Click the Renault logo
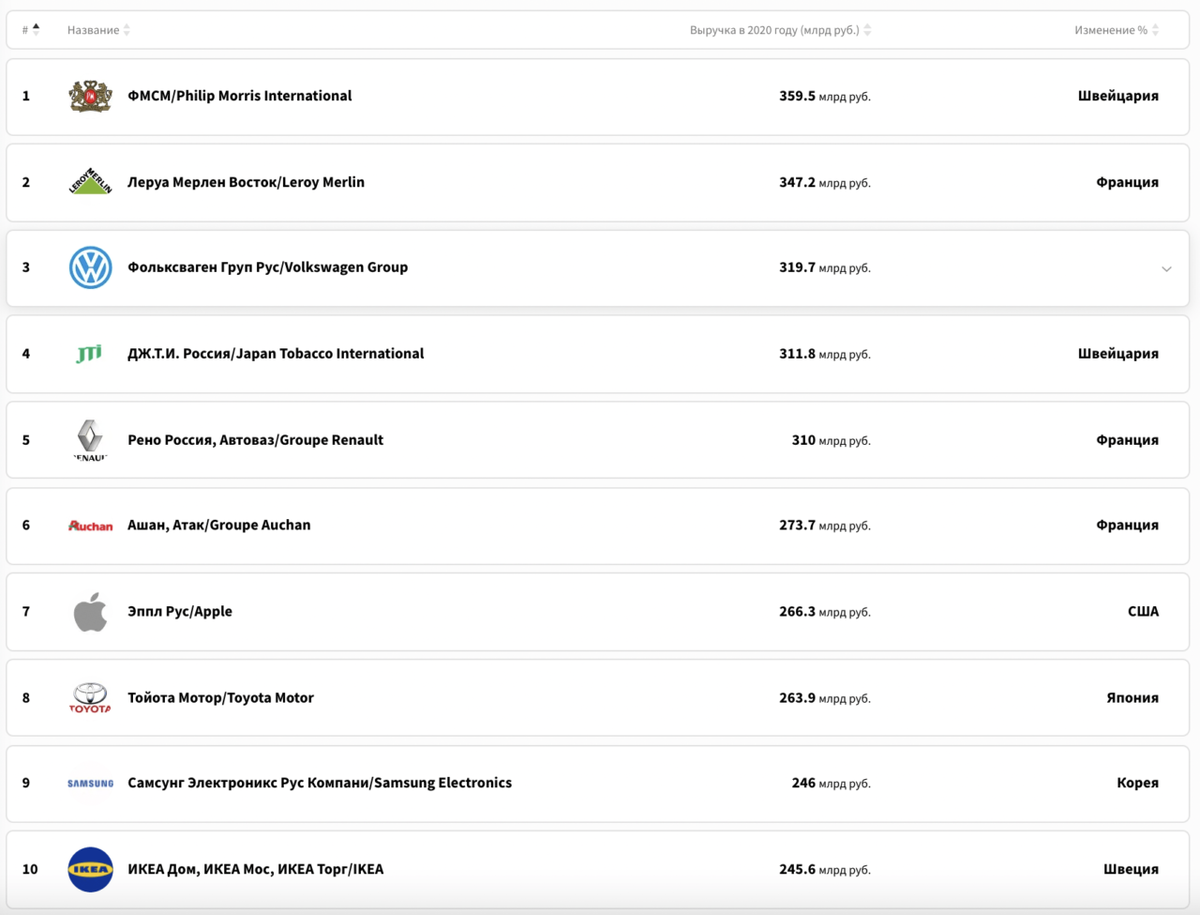 (90, 440)
